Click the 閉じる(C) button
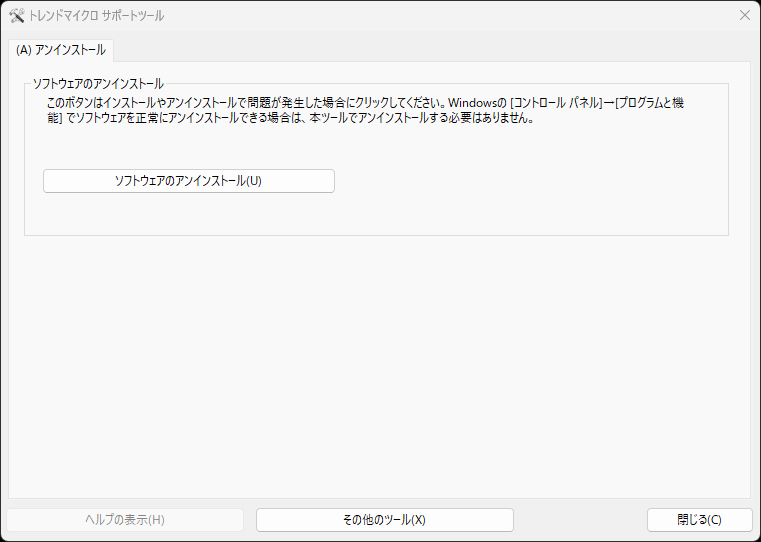Image resolution: width=761 pixels, height=542 pixels. pos(699,520)
